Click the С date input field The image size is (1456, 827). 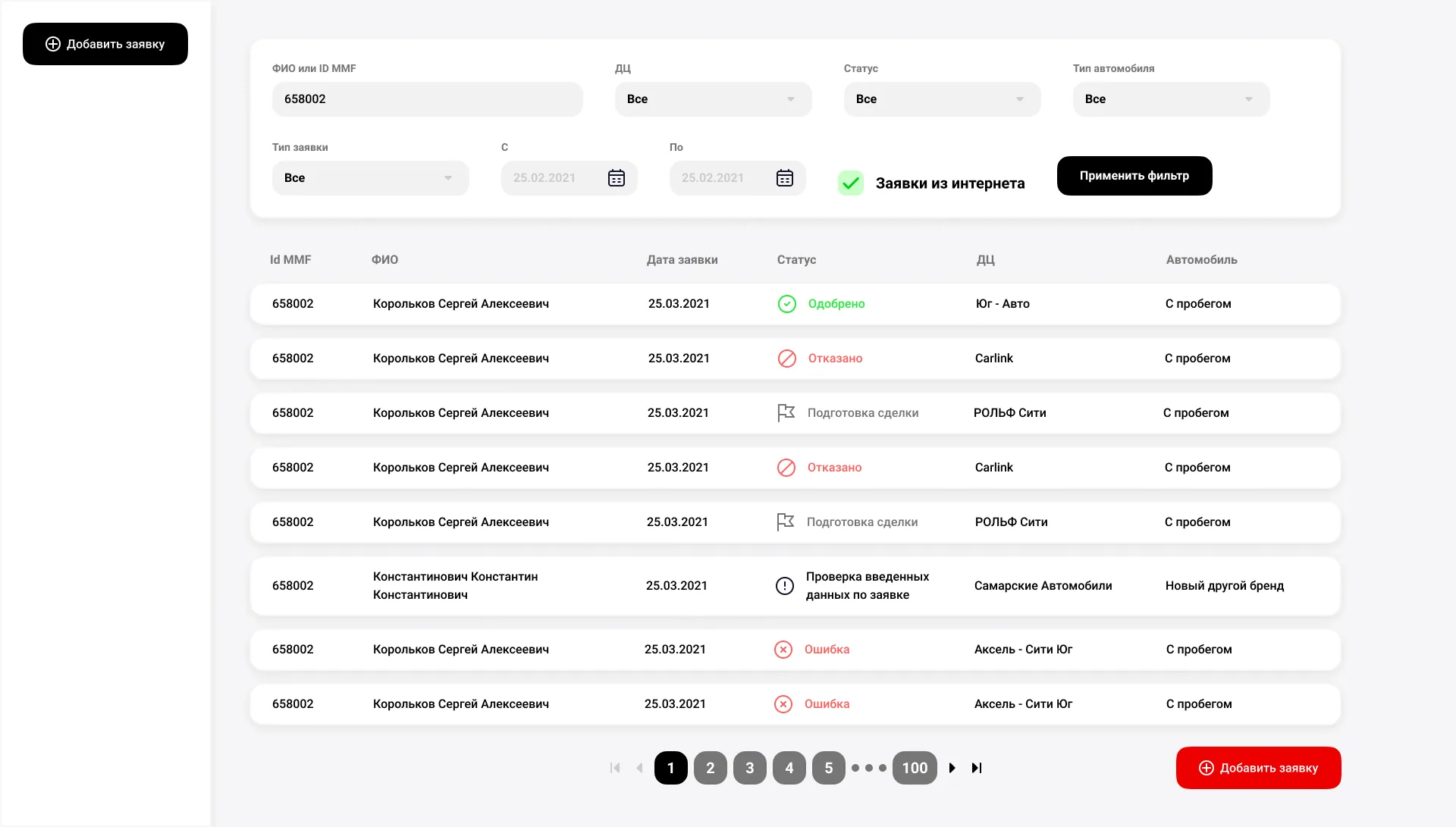tap(570, 178)
